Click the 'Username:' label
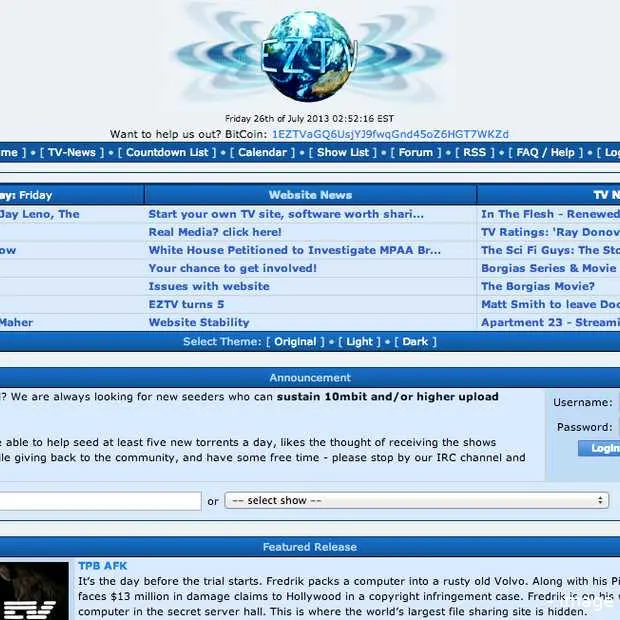 pyautogui.click(x=583, y=403)
